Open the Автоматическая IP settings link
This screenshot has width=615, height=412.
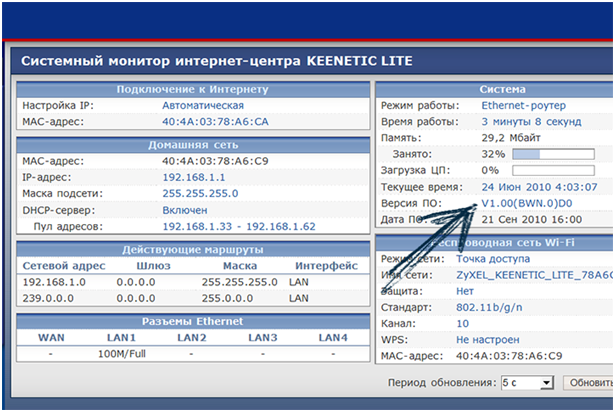click(x=203, y=105)
